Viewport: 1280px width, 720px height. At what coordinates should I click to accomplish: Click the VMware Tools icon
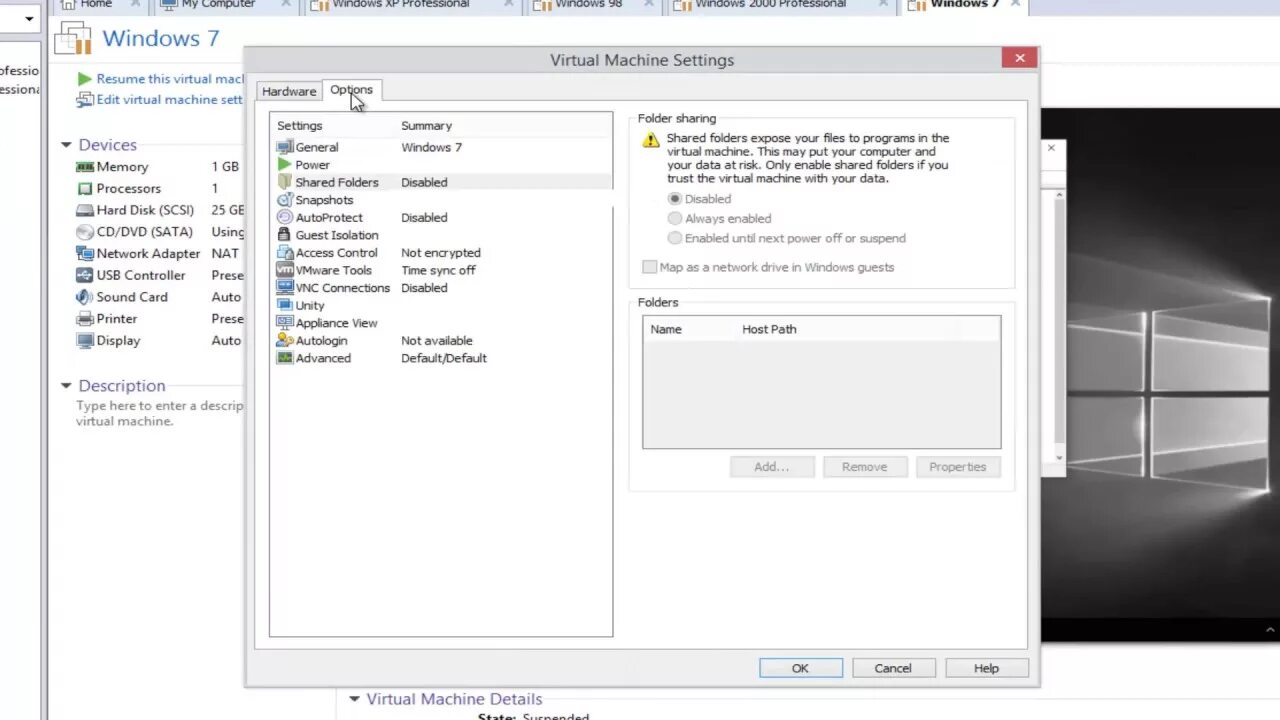285,270
